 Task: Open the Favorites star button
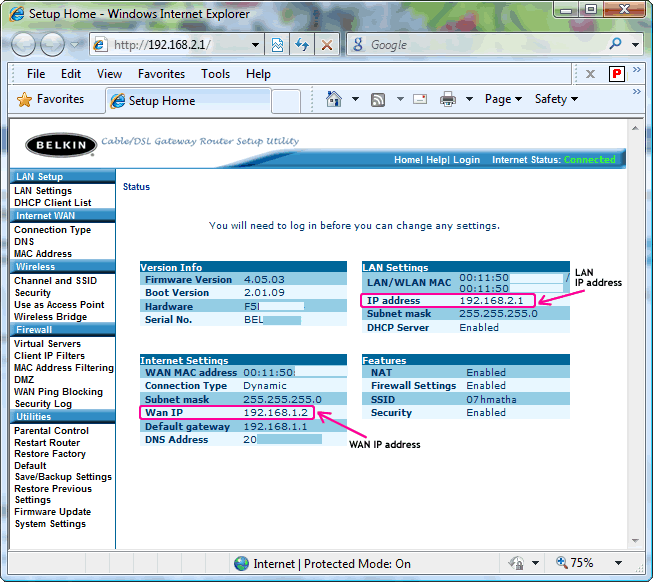pos(50,99)
